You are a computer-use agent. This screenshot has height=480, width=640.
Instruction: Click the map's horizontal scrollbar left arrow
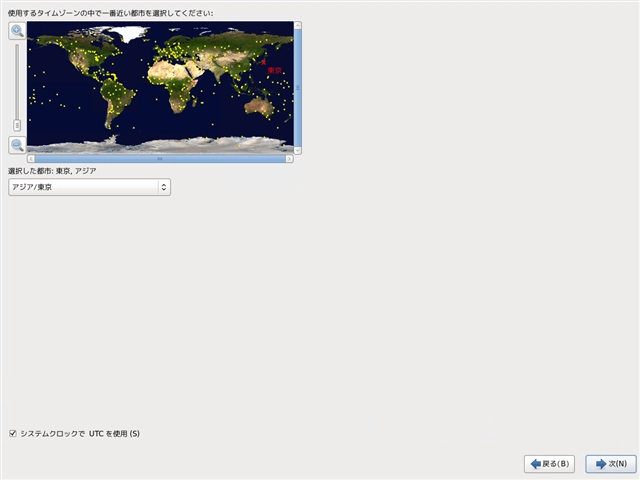[x=31, y=159]
